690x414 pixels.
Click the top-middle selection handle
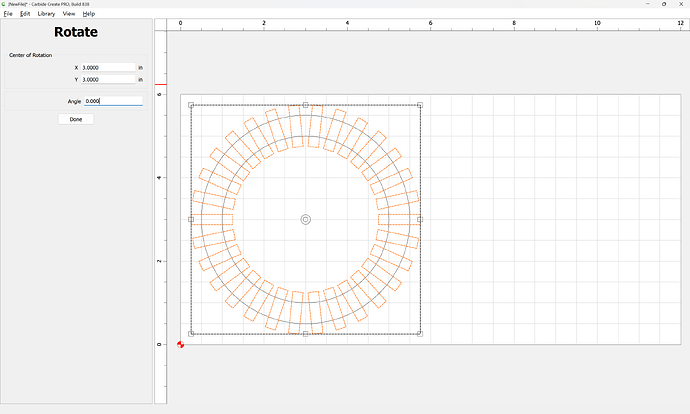tap(305, 105)
